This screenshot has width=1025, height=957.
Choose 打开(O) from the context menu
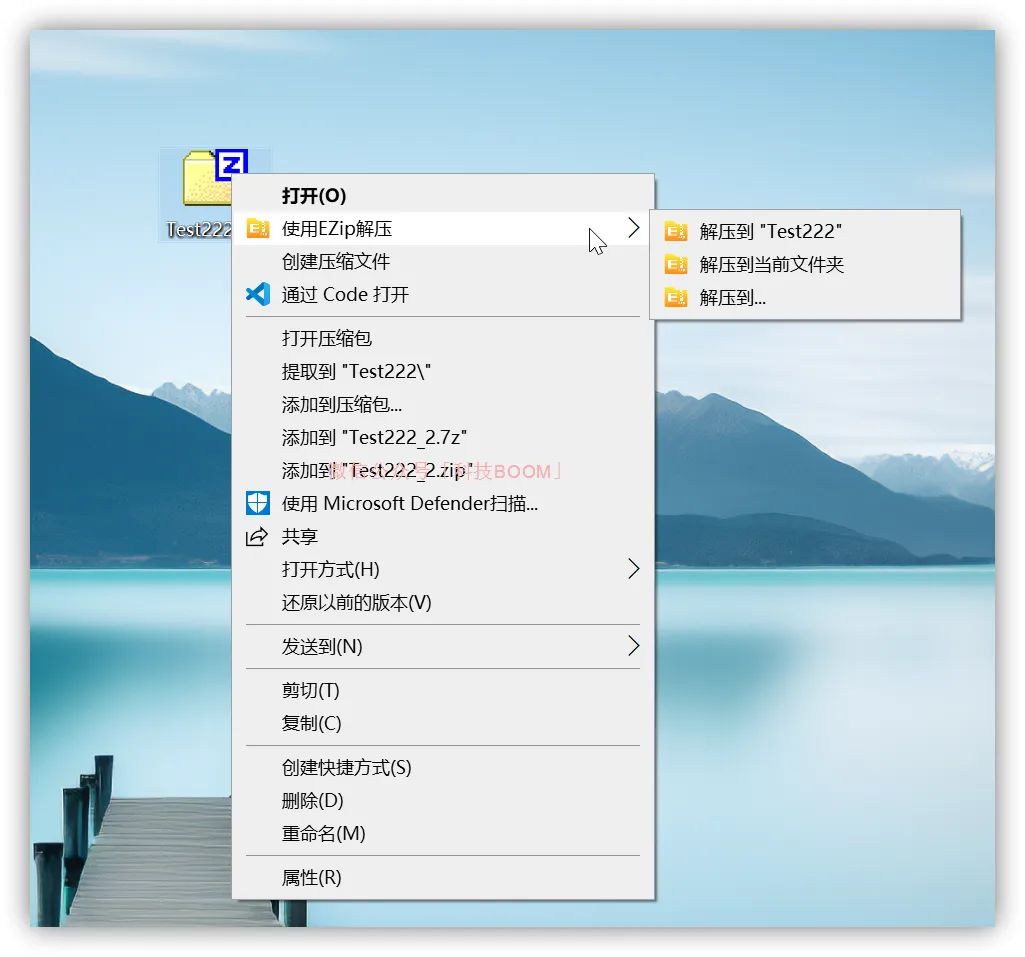click(x=443, y=195)
